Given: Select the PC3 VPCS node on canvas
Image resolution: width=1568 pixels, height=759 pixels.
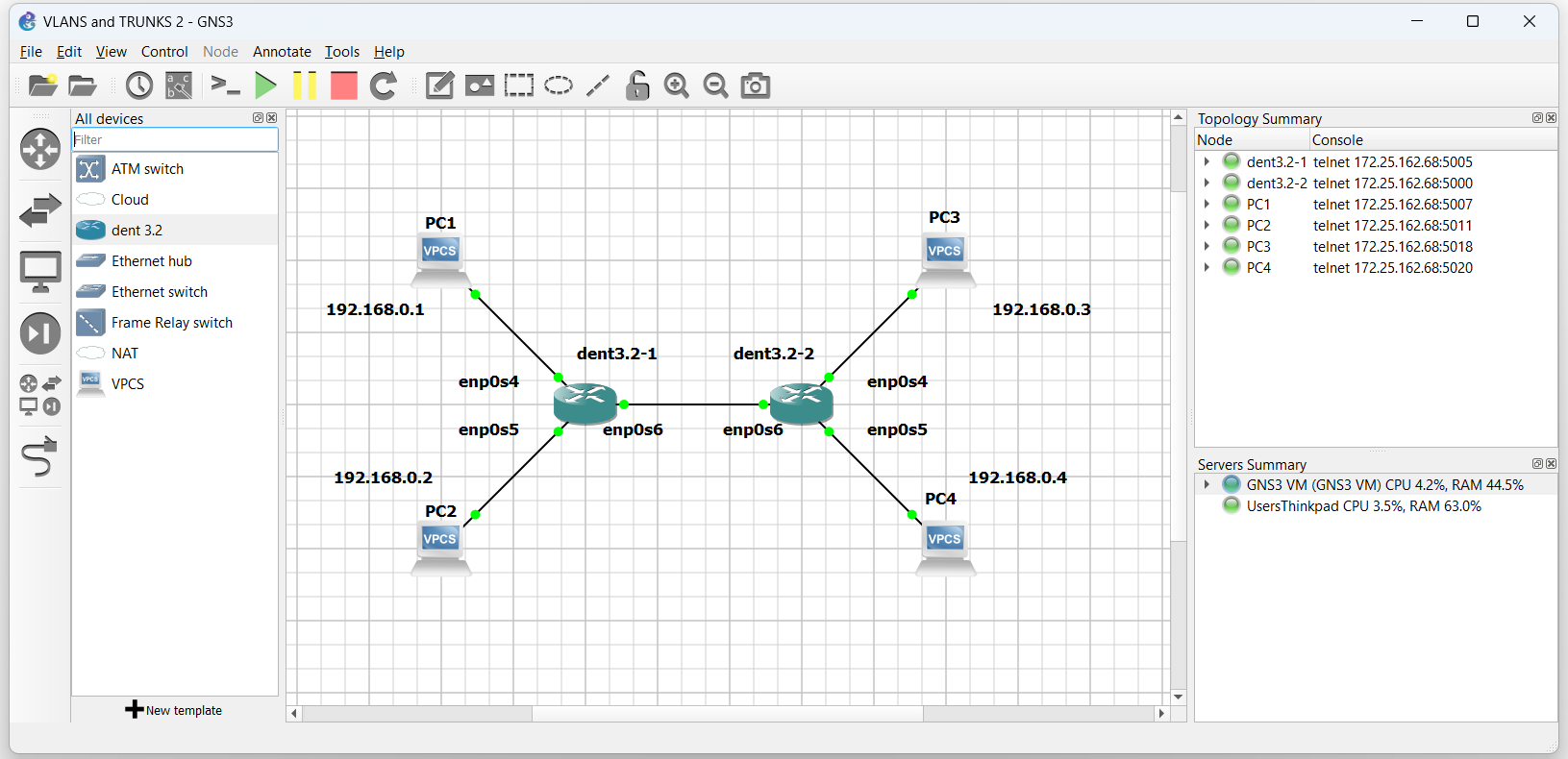Looking at the screenshot, I should tap(945, 262).
